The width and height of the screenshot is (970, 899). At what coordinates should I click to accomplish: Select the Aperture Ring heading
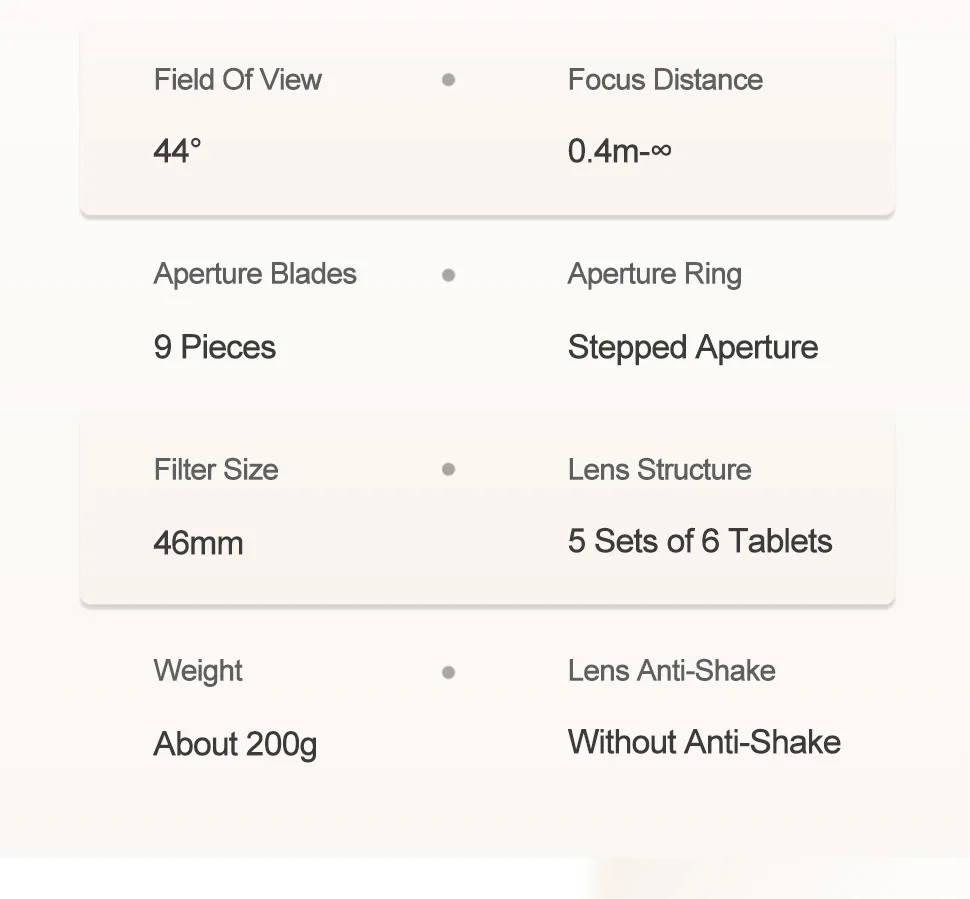(655, 274)
